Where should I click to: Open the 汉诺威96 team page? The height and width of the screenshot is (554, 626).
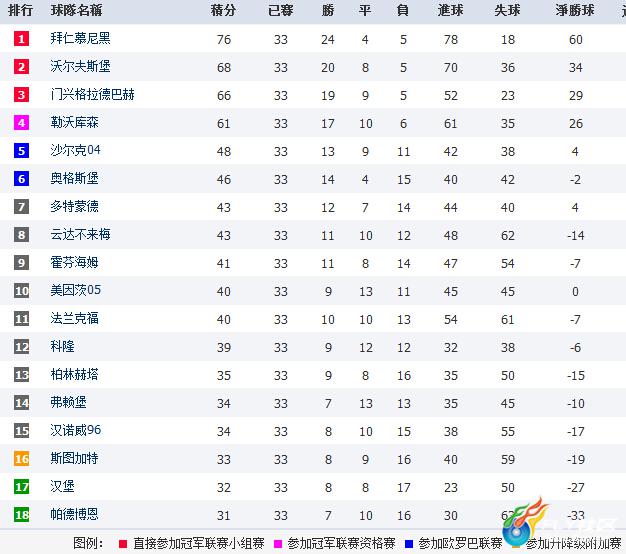(75, 430)
